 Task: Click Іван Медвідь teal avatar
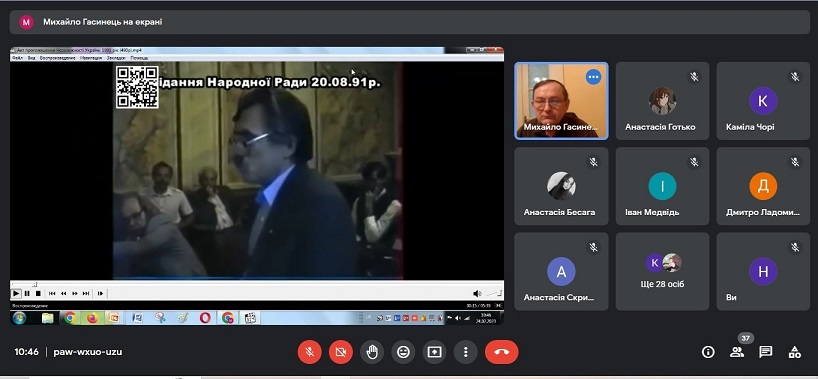pyautogui.click(x=663, y=186)
